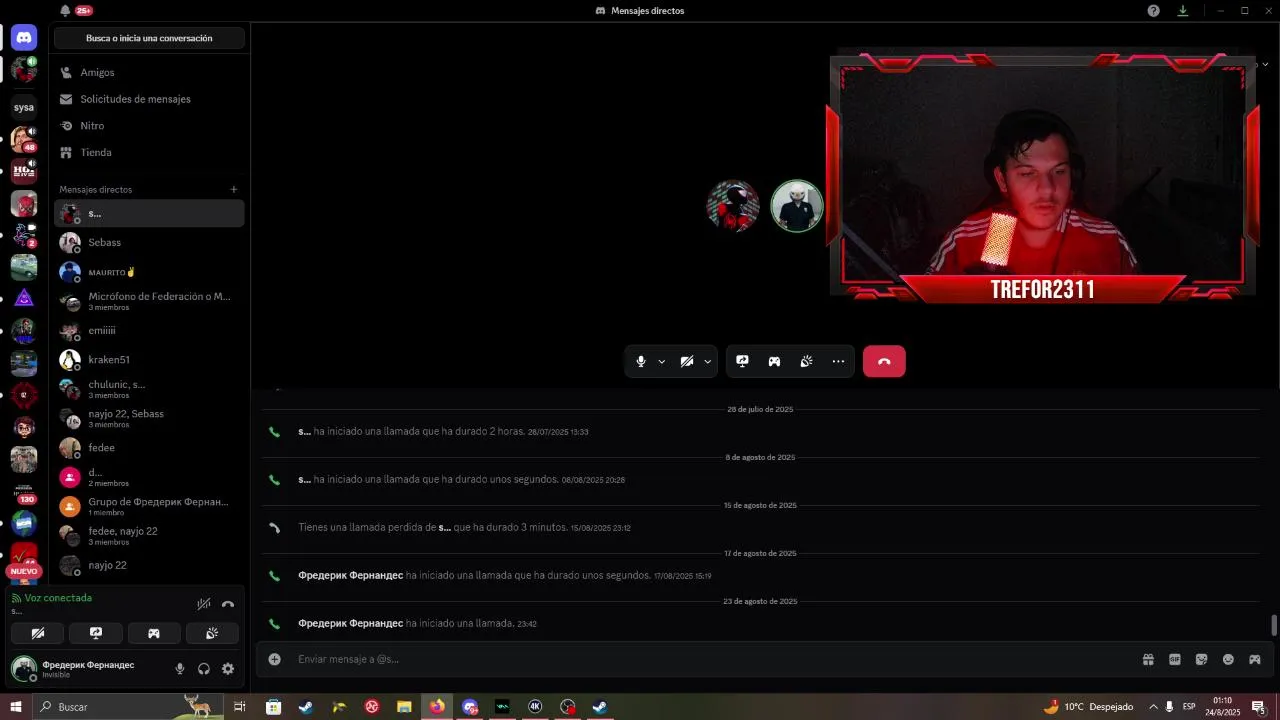Open the emoji picker
Image resolution: width=1280 pixels, height=720 pixels.
(x=1228, y=659)
